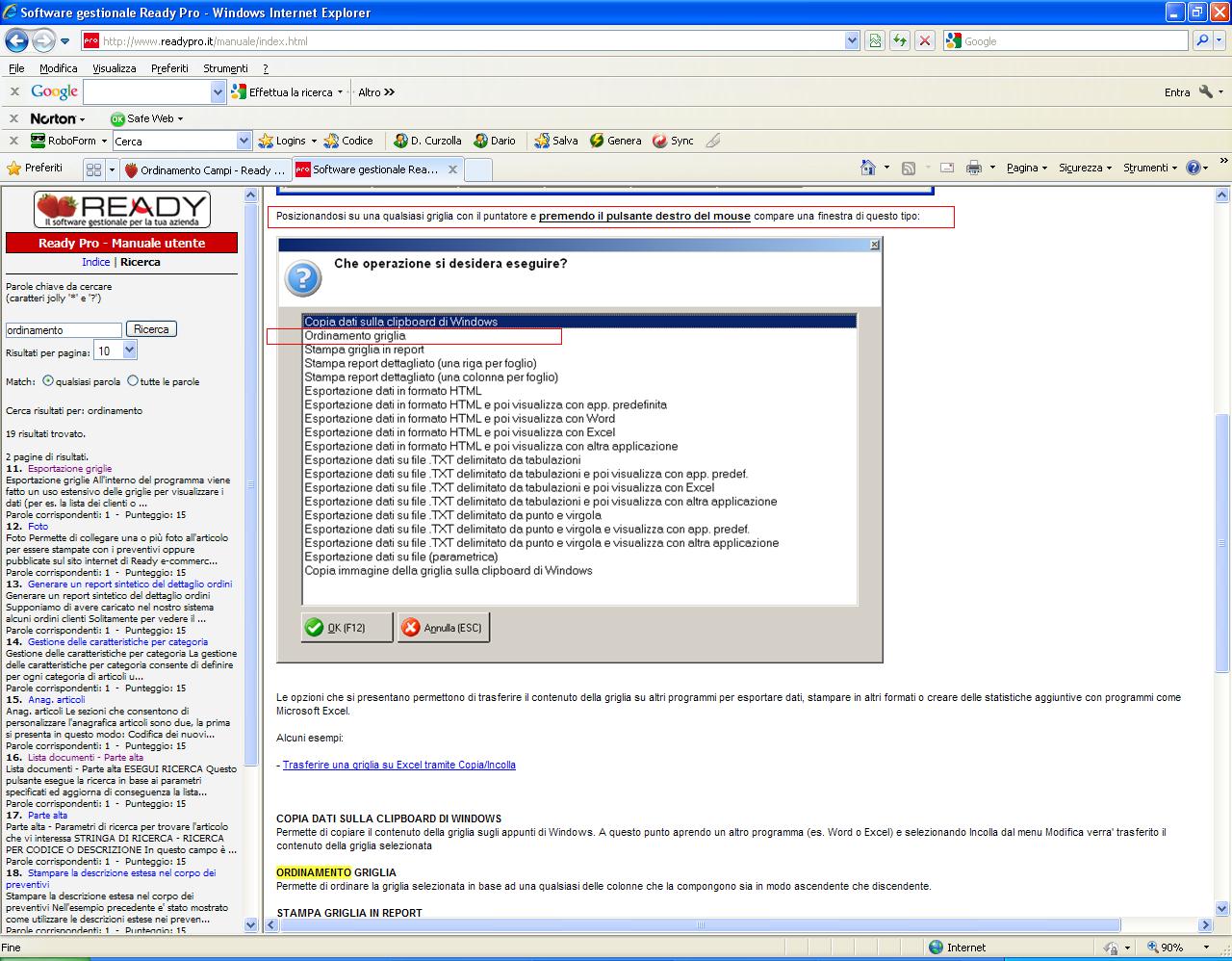Image resolution: width=1232 pixels, height=961 pixels.
Task: Click the green OK Safe Web icon
Action: [117, 118]
